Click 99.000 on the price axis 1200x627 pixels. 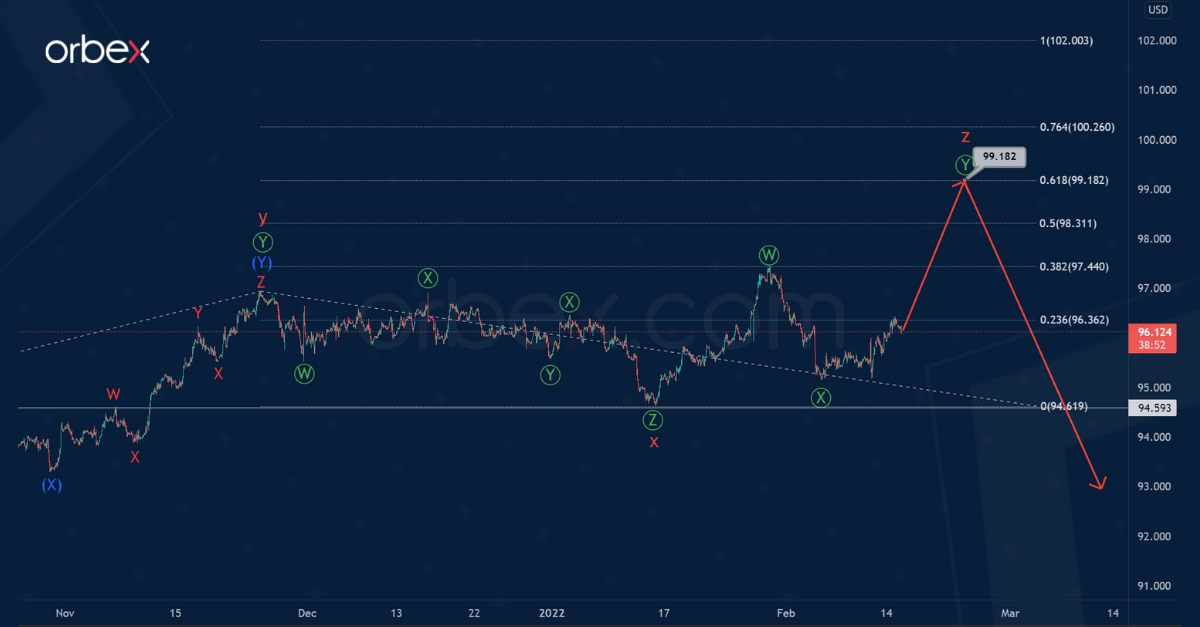tap(1156, 189)
